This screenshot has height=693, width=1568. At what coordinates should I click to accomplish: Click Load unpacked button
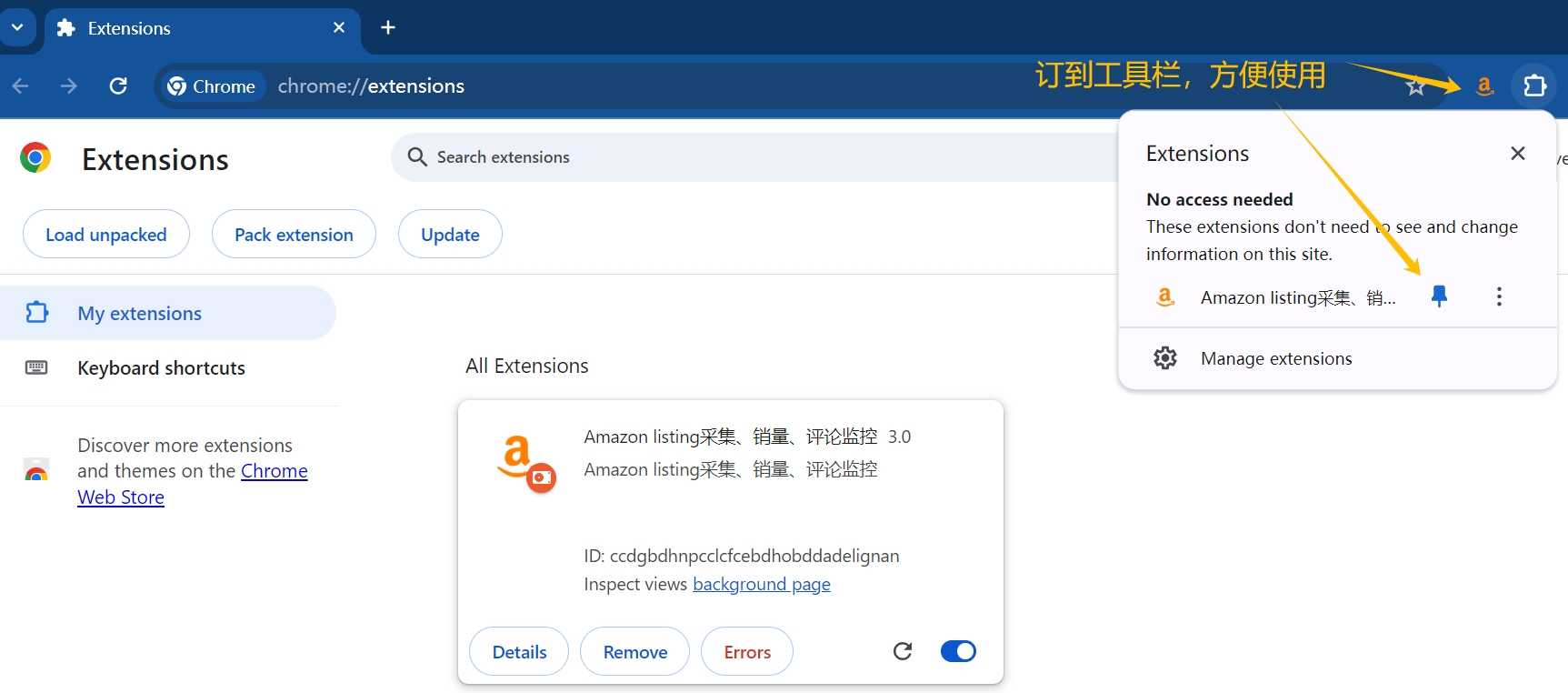pyautogui.click(x=106, y=235)
